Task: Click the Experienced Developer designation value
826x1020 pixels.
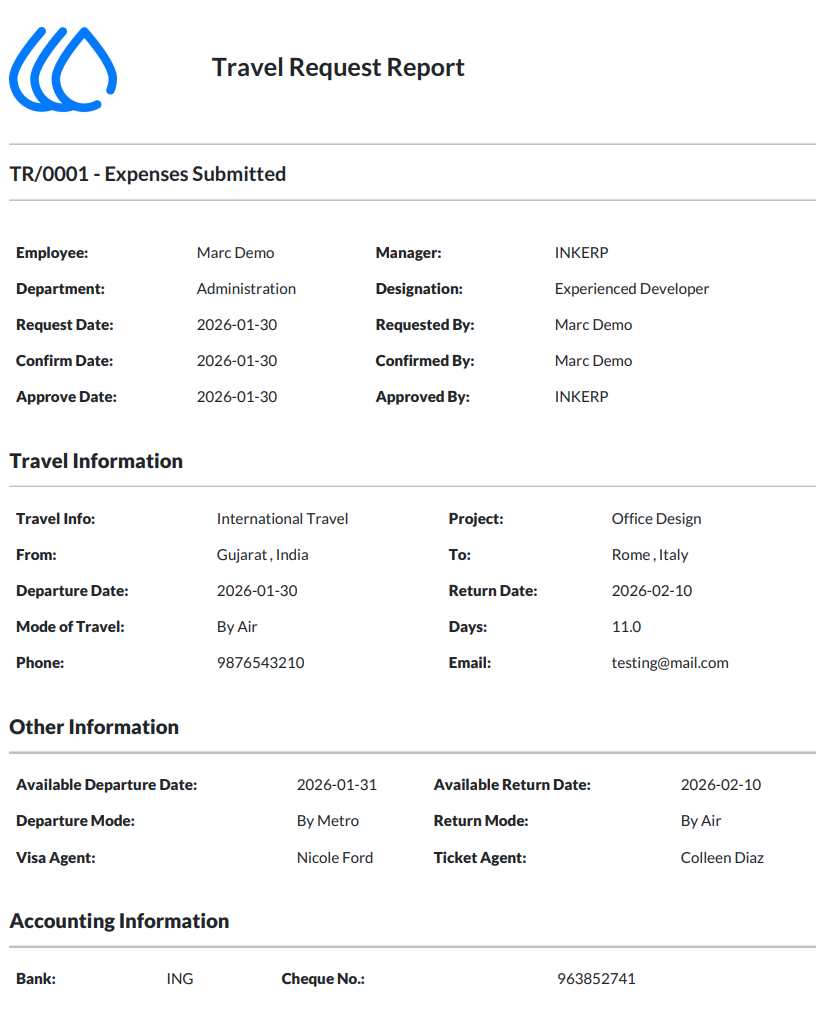Action: [x=632, y=289]
